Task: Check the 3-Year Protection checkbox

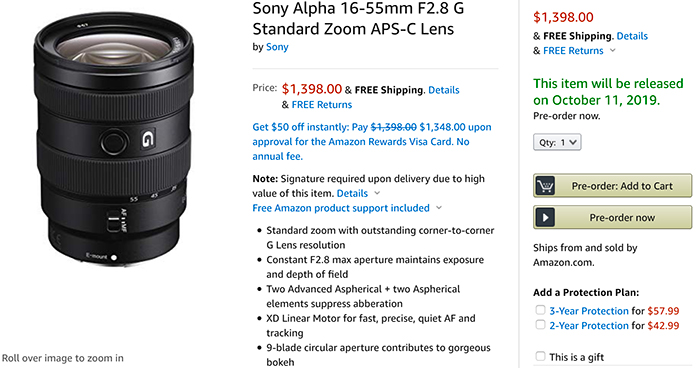Action: (540, 310)
